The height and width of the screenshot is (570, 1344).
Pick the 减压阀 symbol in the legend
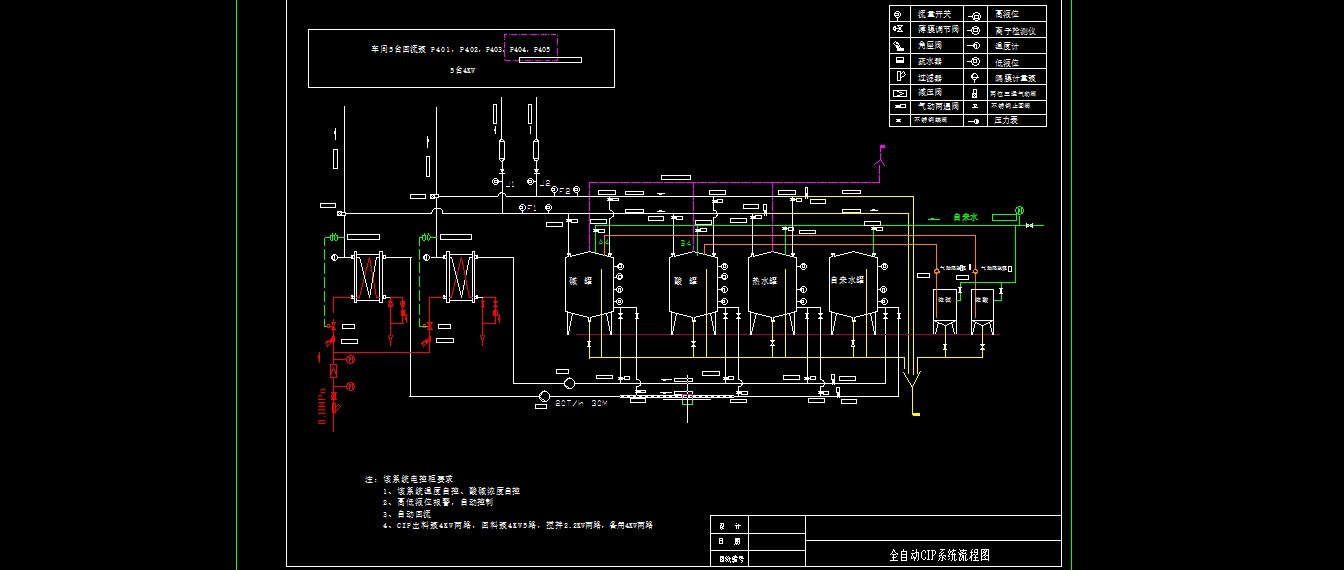[x=900, y=93]
